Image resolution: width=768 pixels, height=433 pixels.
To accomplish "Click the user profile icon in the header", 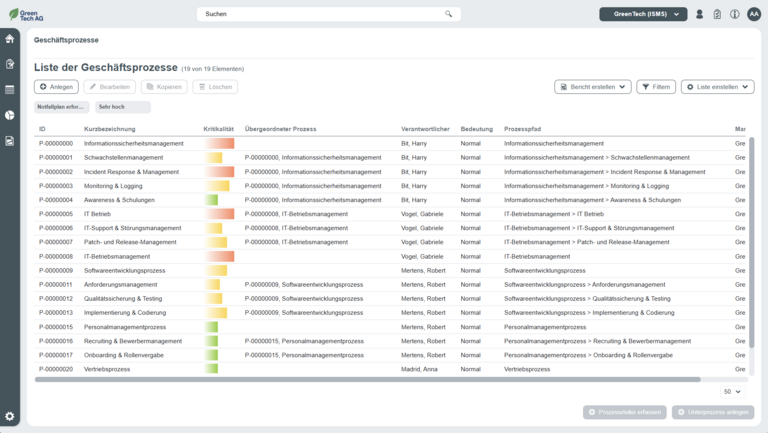I will pos(700,14).
